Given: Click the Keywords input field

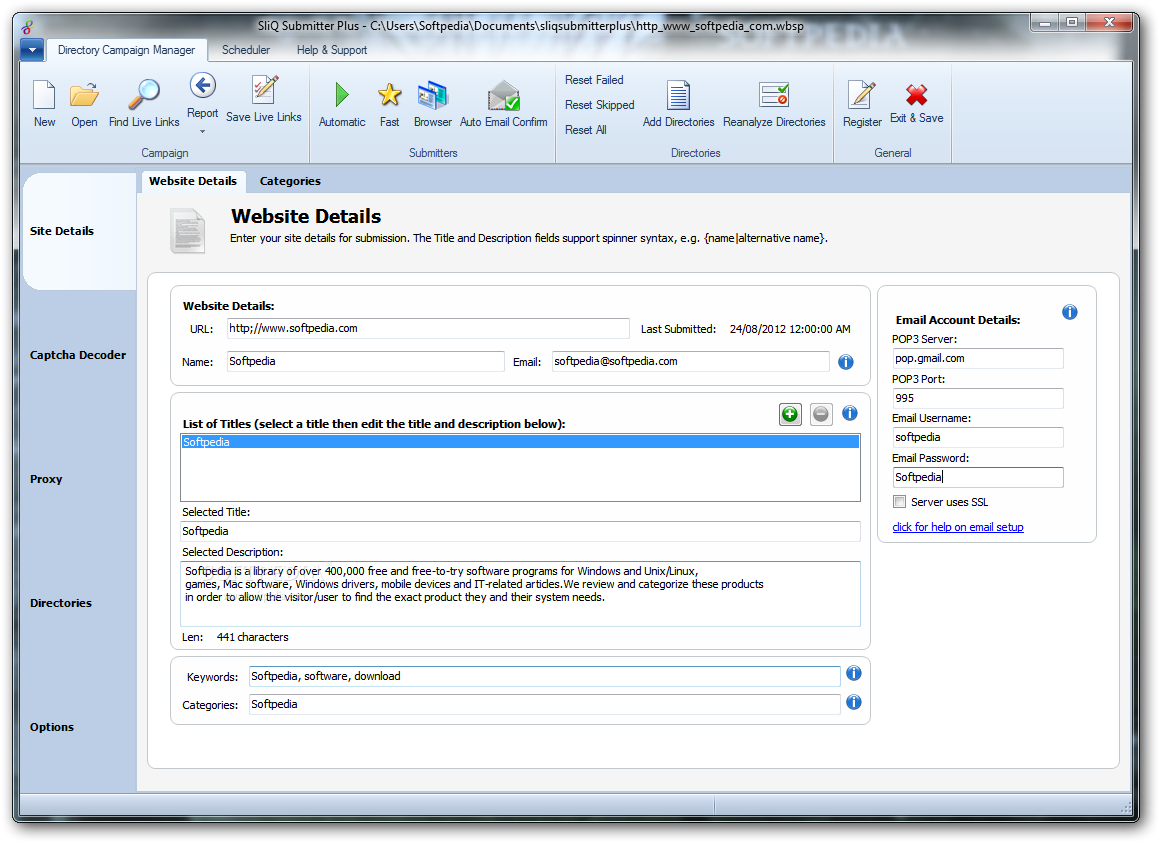Looking at the screenshot, I should (544, 677).
